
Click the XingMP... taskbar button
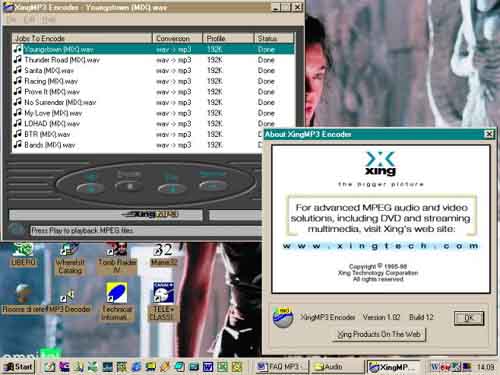click(393, 367)
